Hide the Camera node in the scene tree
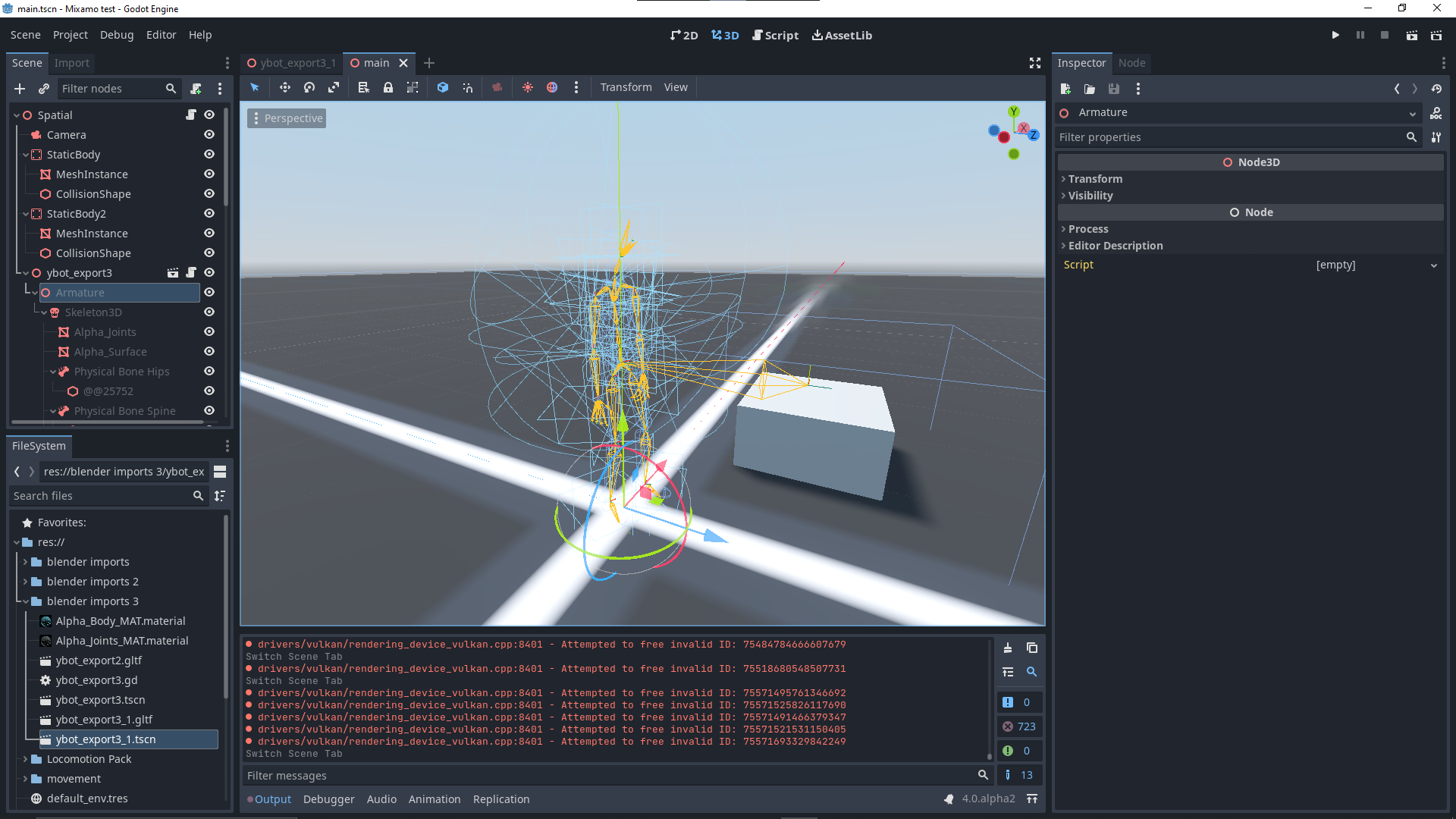 click(x=209, y=134)
